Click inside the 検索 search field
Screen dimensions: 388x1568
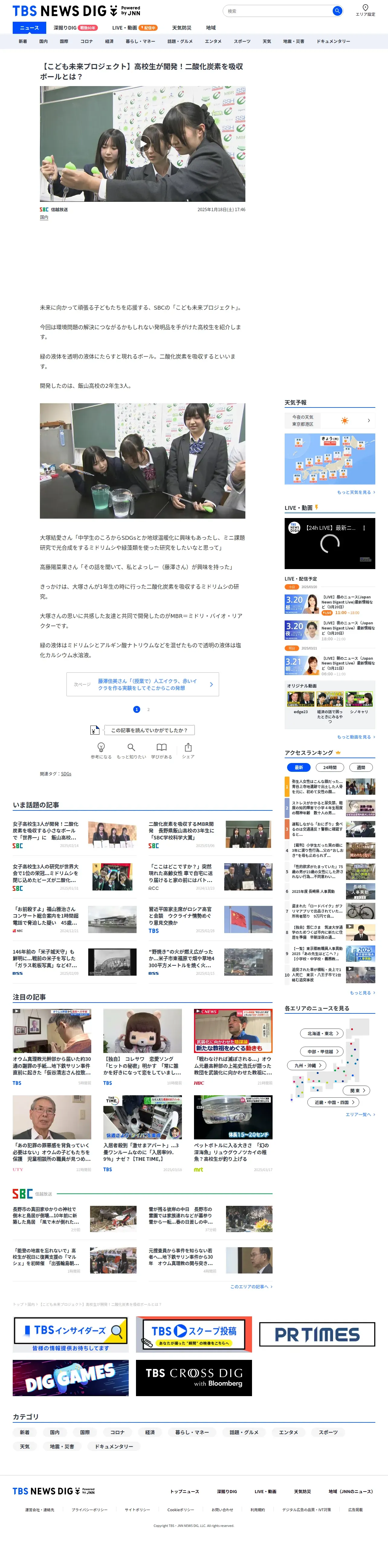[278, 11]
